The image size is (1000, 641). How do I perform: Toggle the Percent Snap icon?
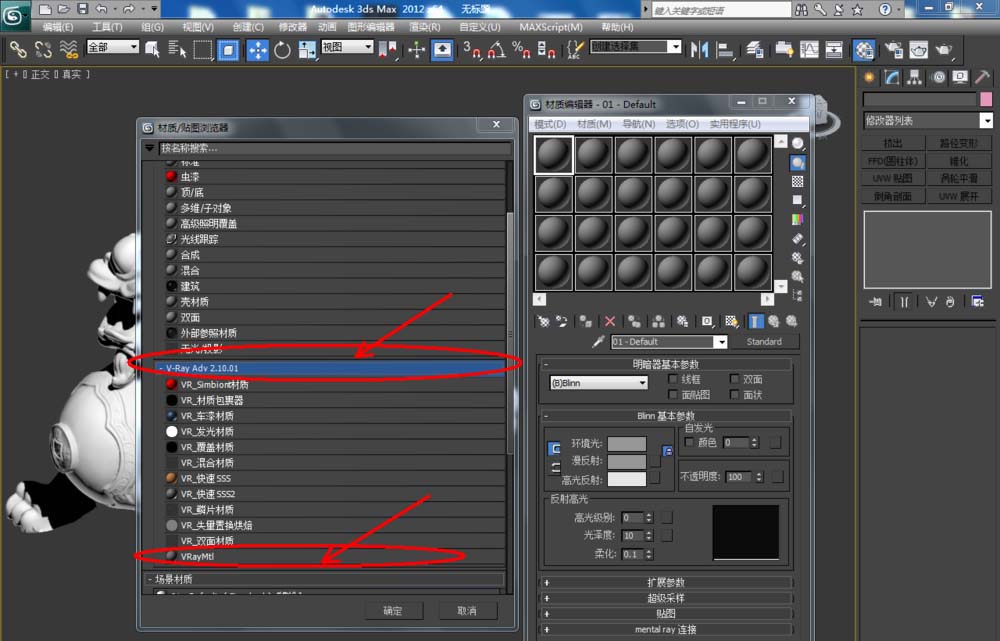click(521, 50)
